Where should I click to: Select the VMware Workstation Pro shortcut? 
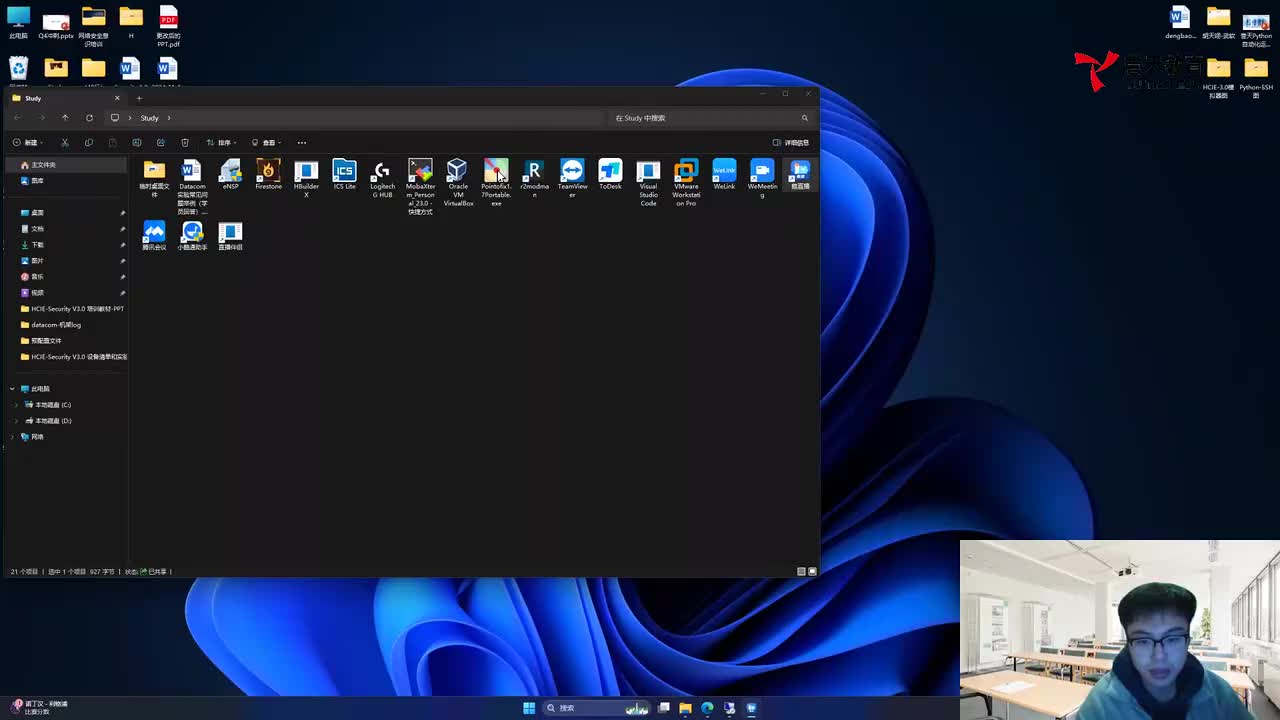686,183
